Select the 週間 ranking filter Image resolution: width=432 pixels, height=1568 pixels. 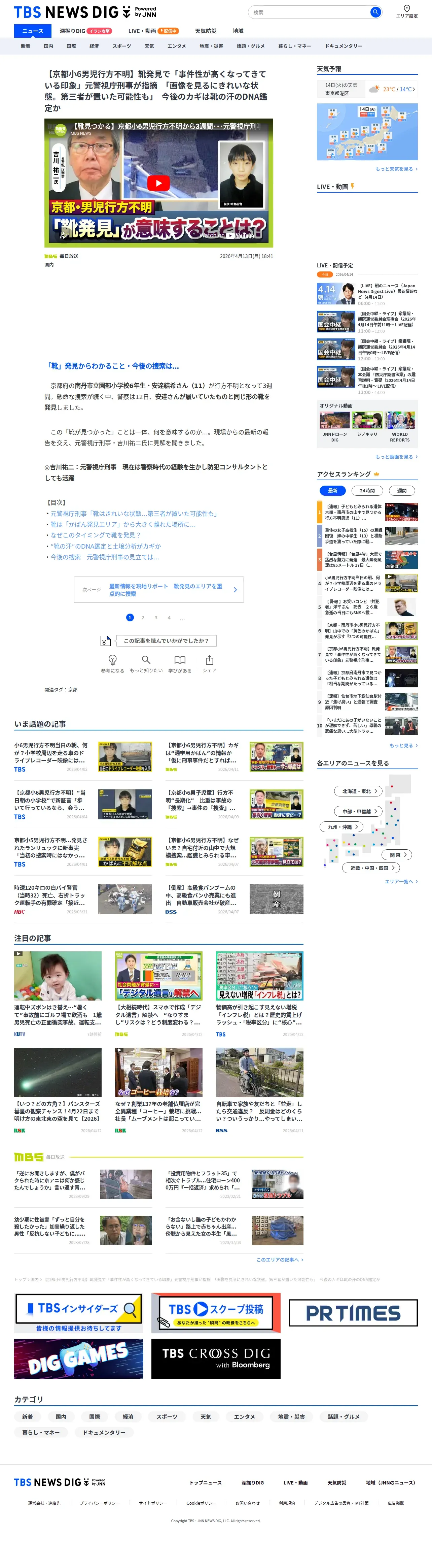click(x=402, y=491)
